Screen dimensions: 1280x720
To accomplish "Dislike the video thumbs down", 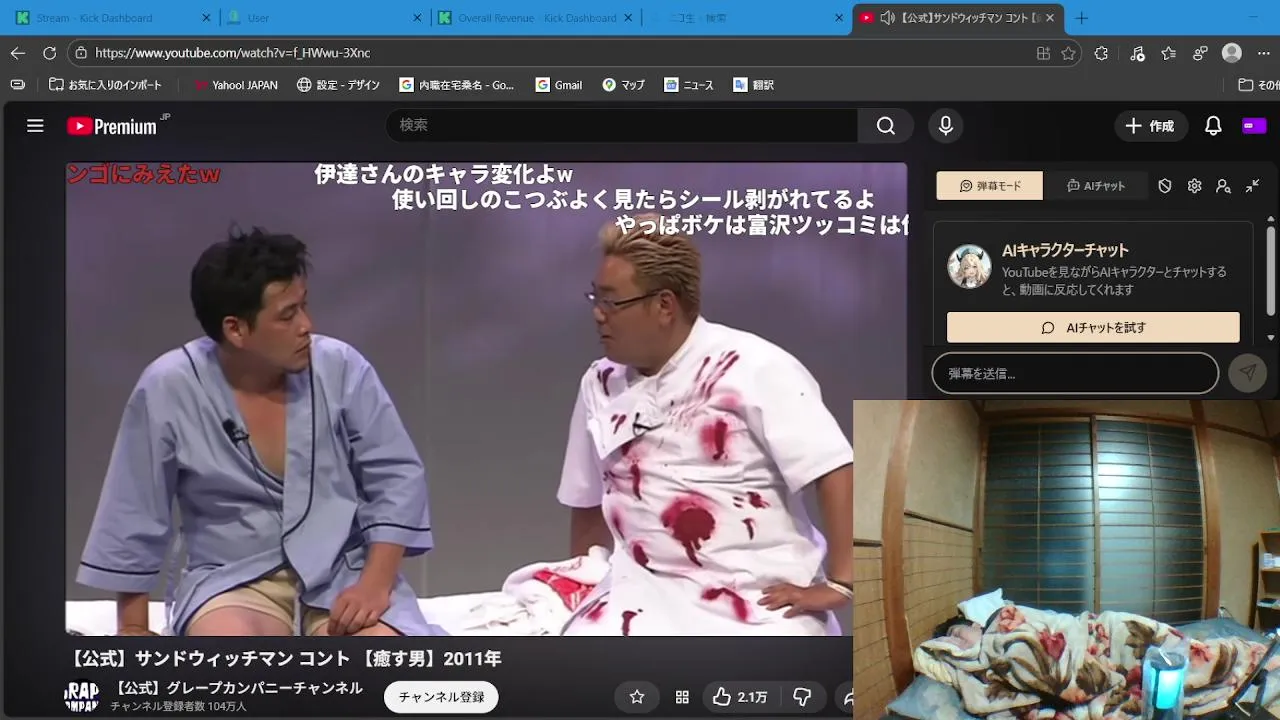I will pyautogui.click(x=802, y=697).
